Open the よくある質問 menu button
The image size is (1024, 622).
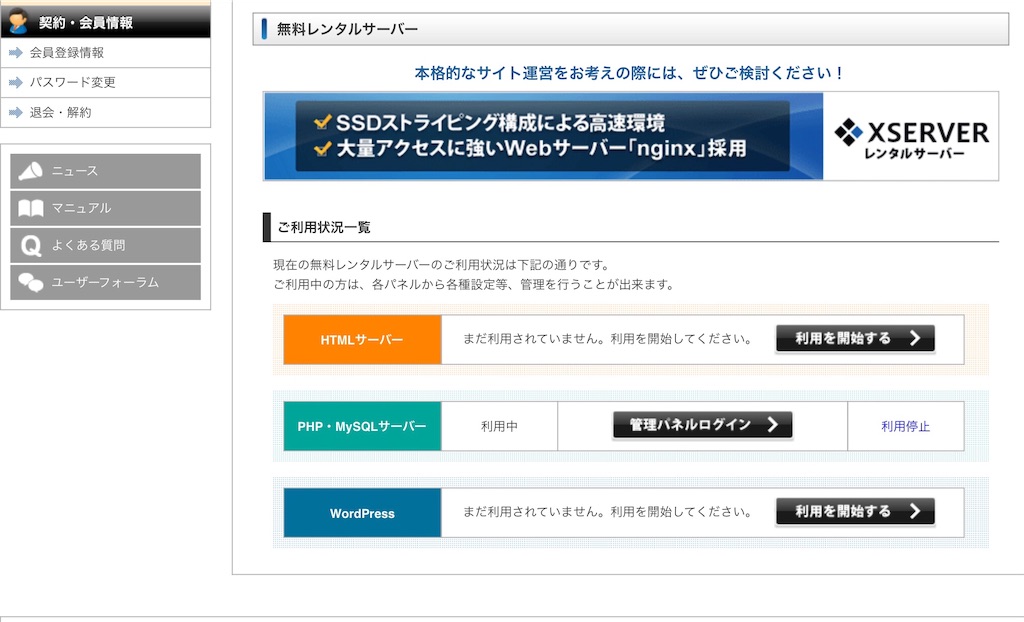pos(106,246)
